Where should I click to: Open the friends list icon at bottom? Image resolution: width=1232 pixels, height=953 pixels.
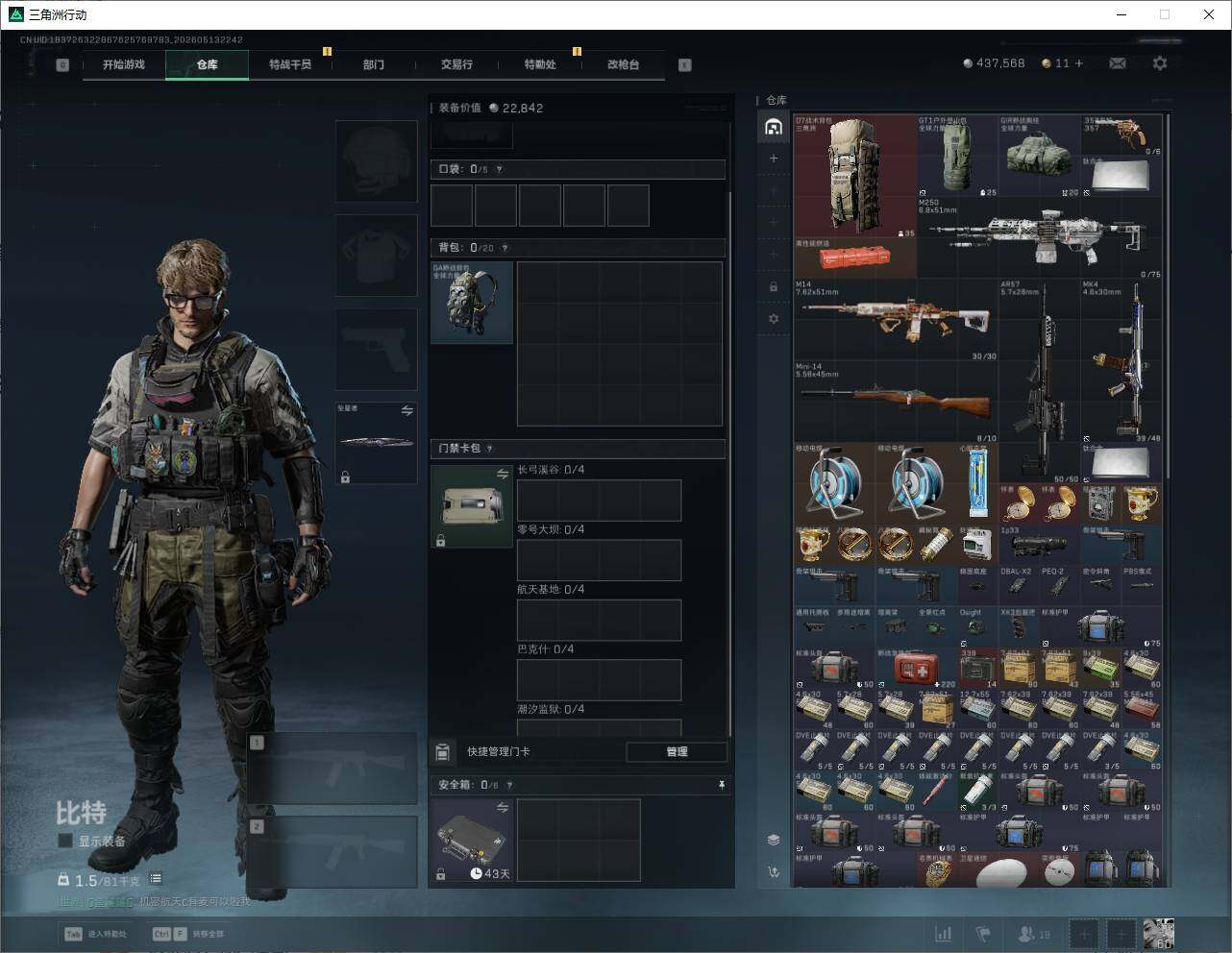[1033, 934]
